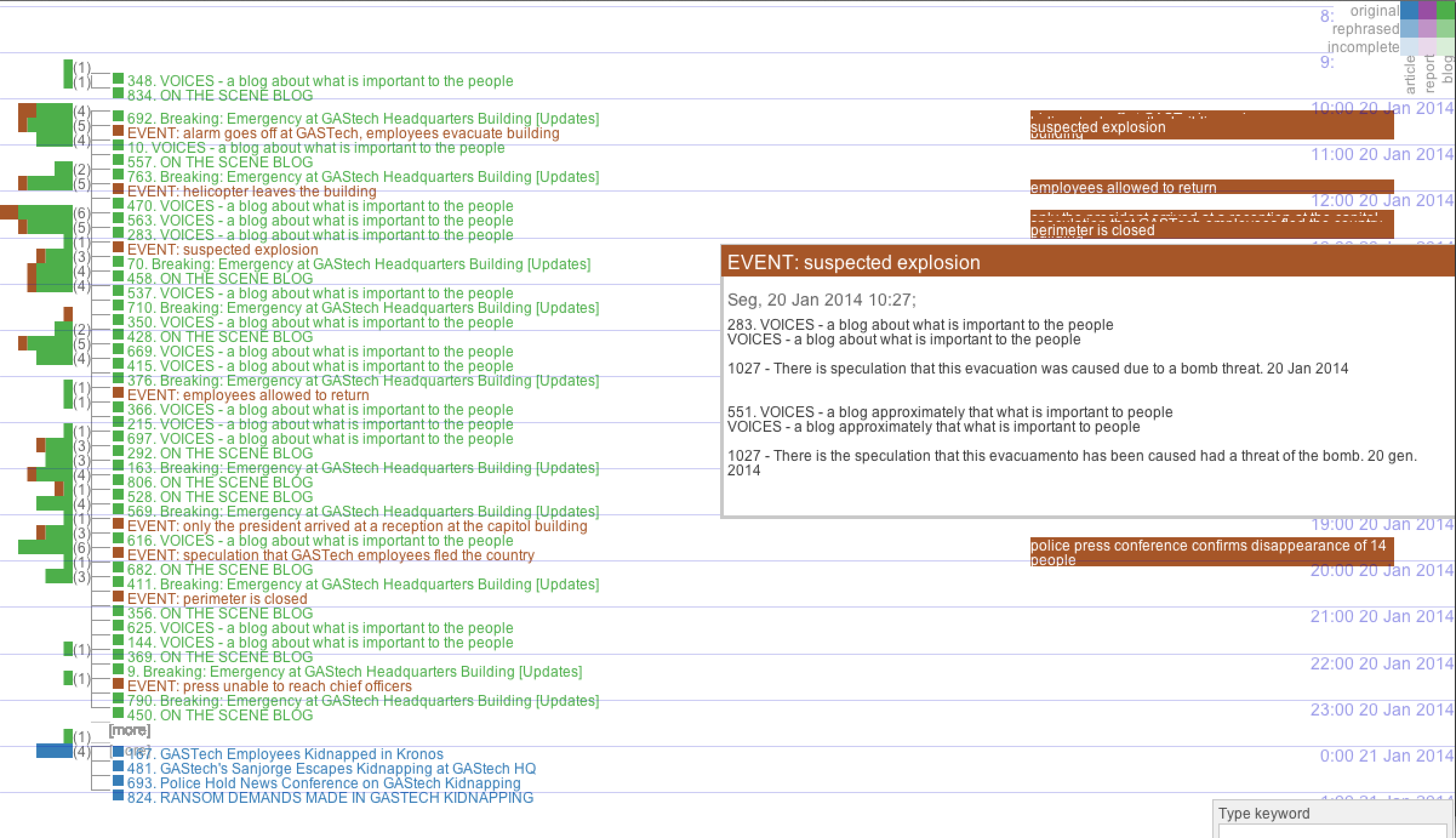
Task: Open entry 350. VOICES blog
Action: pyautogui.click(x=320, y=322)
